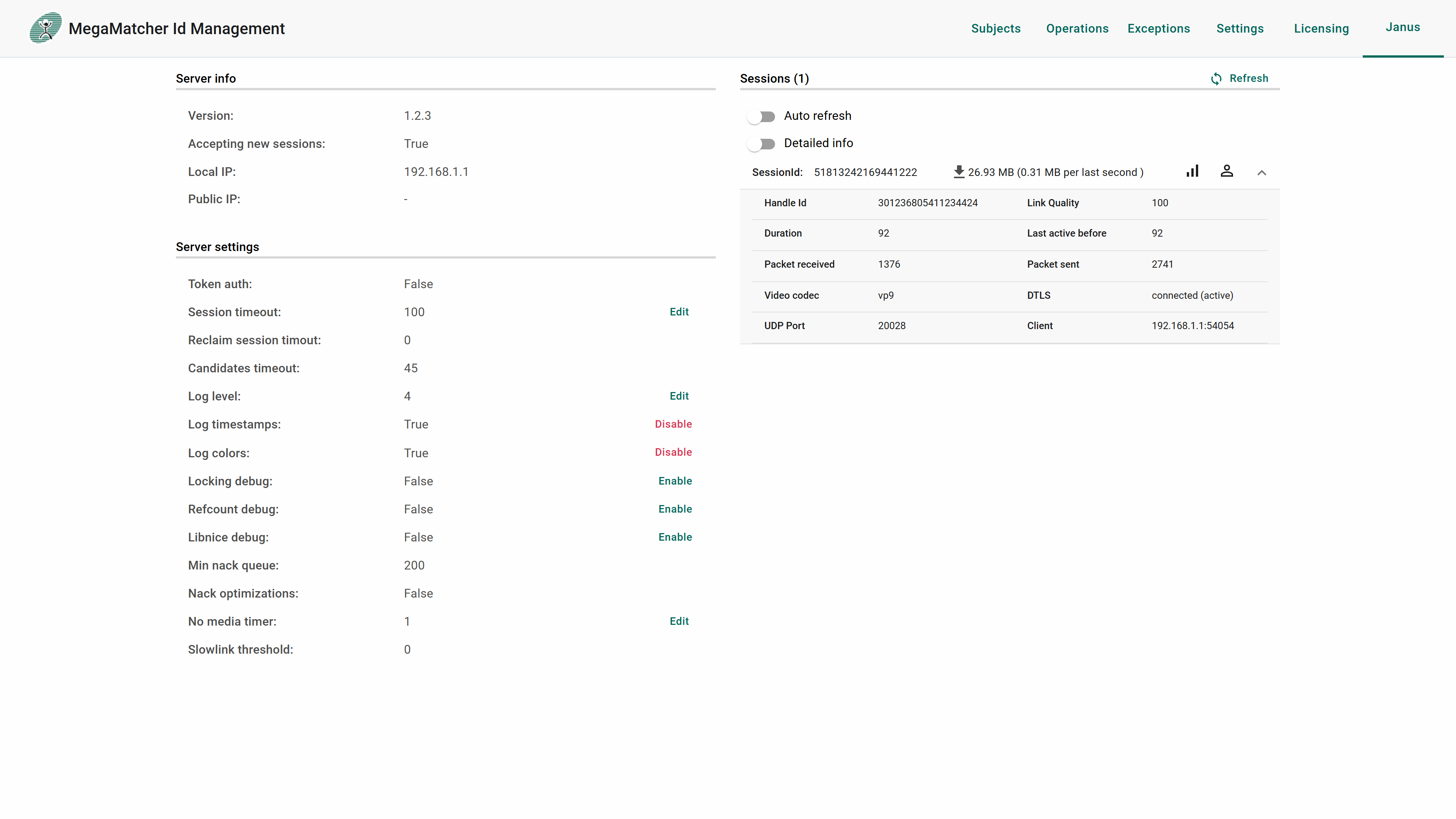The height and width of the screenshot is (819, 1456).
Task: Toggle Auto refresh switch
Action: 761,116
